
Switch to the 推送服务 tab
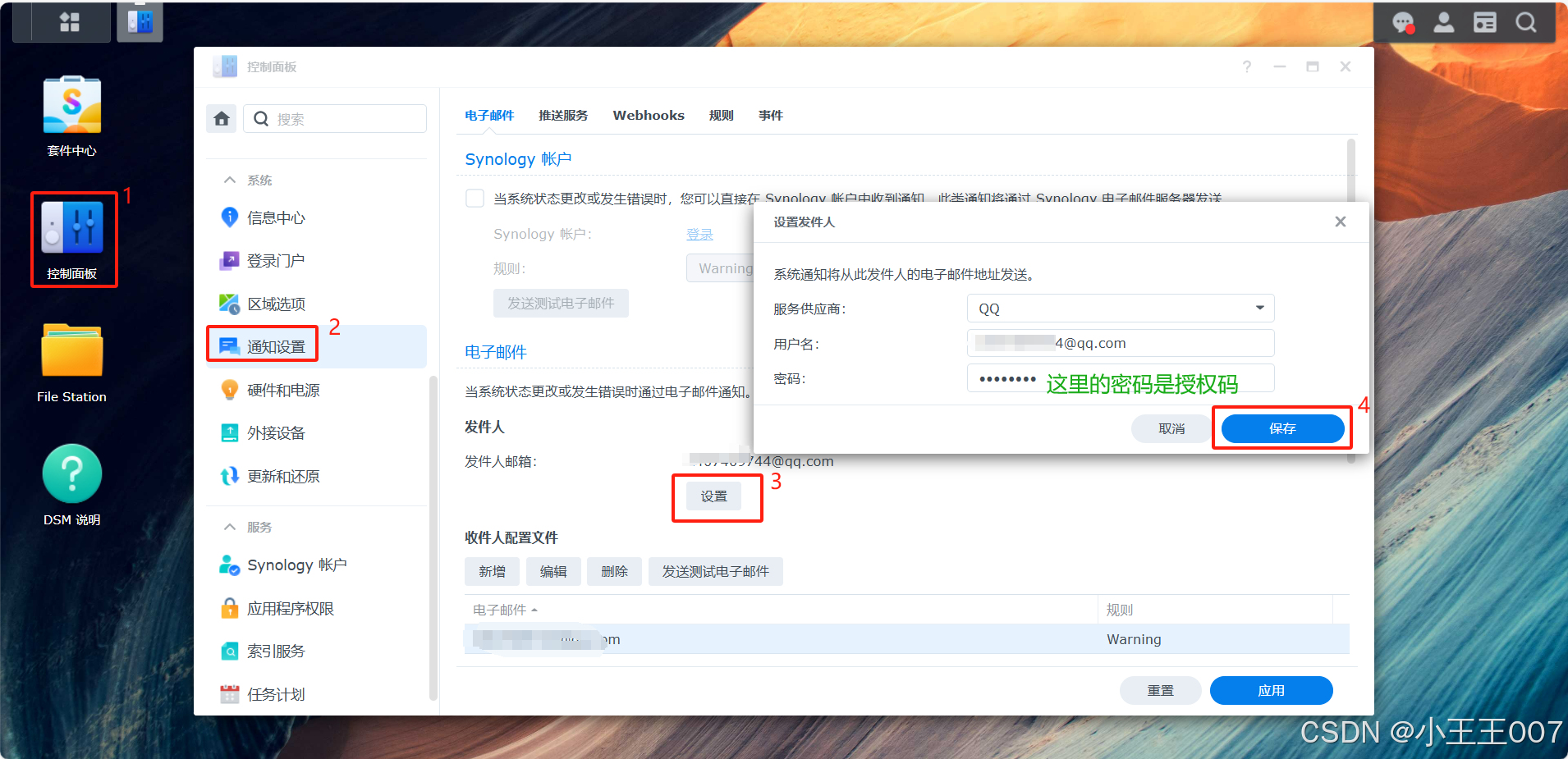(x=563, y=116)
